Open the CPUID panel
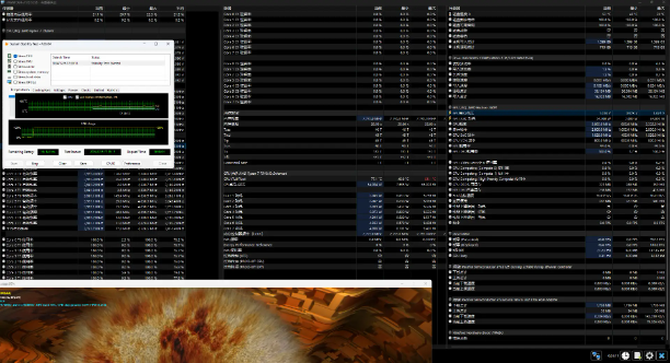 [111, 164]
